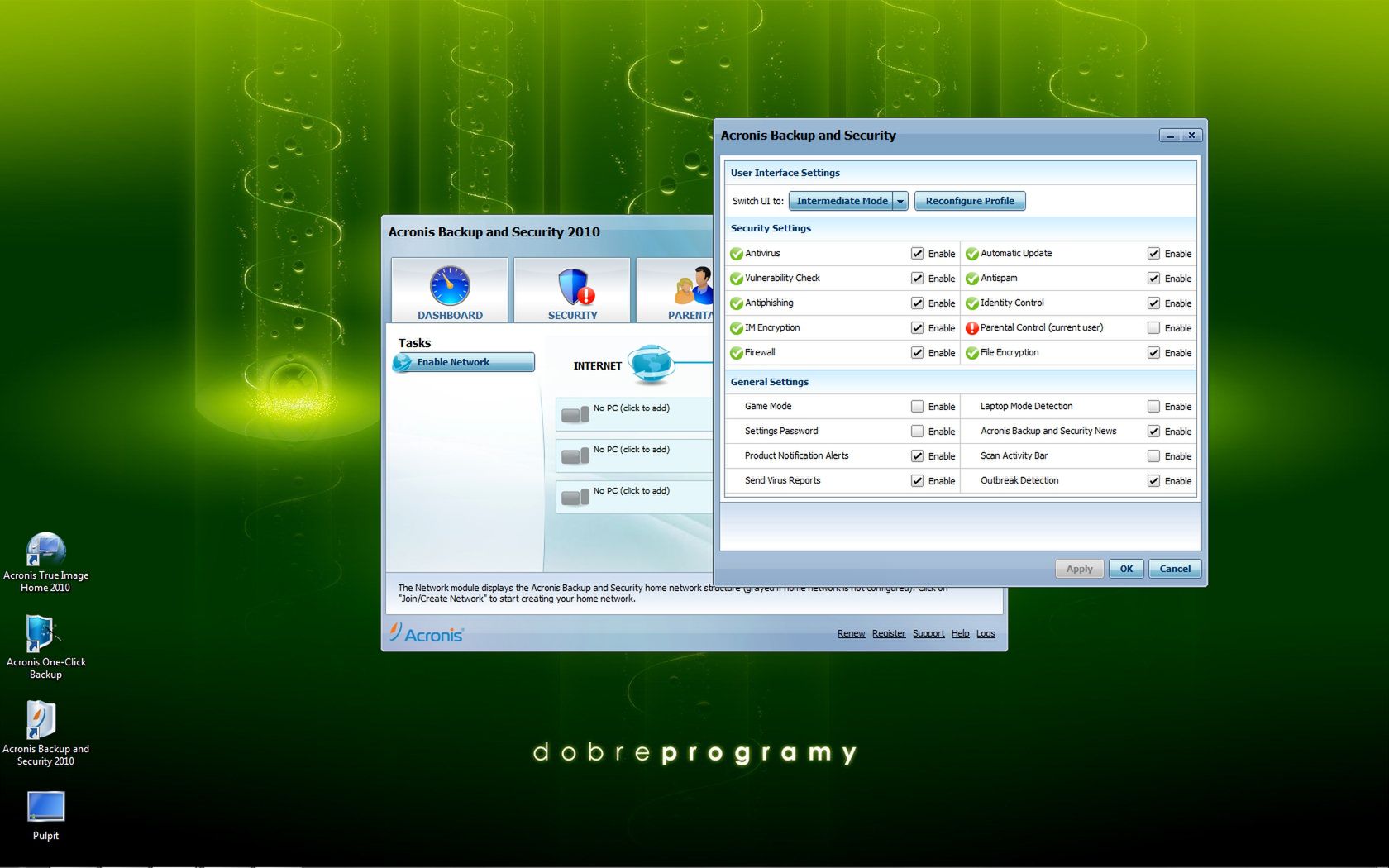Click "Product Notification Alerts" label
This screenshot has height=868, width=1389.
point(796,455)
